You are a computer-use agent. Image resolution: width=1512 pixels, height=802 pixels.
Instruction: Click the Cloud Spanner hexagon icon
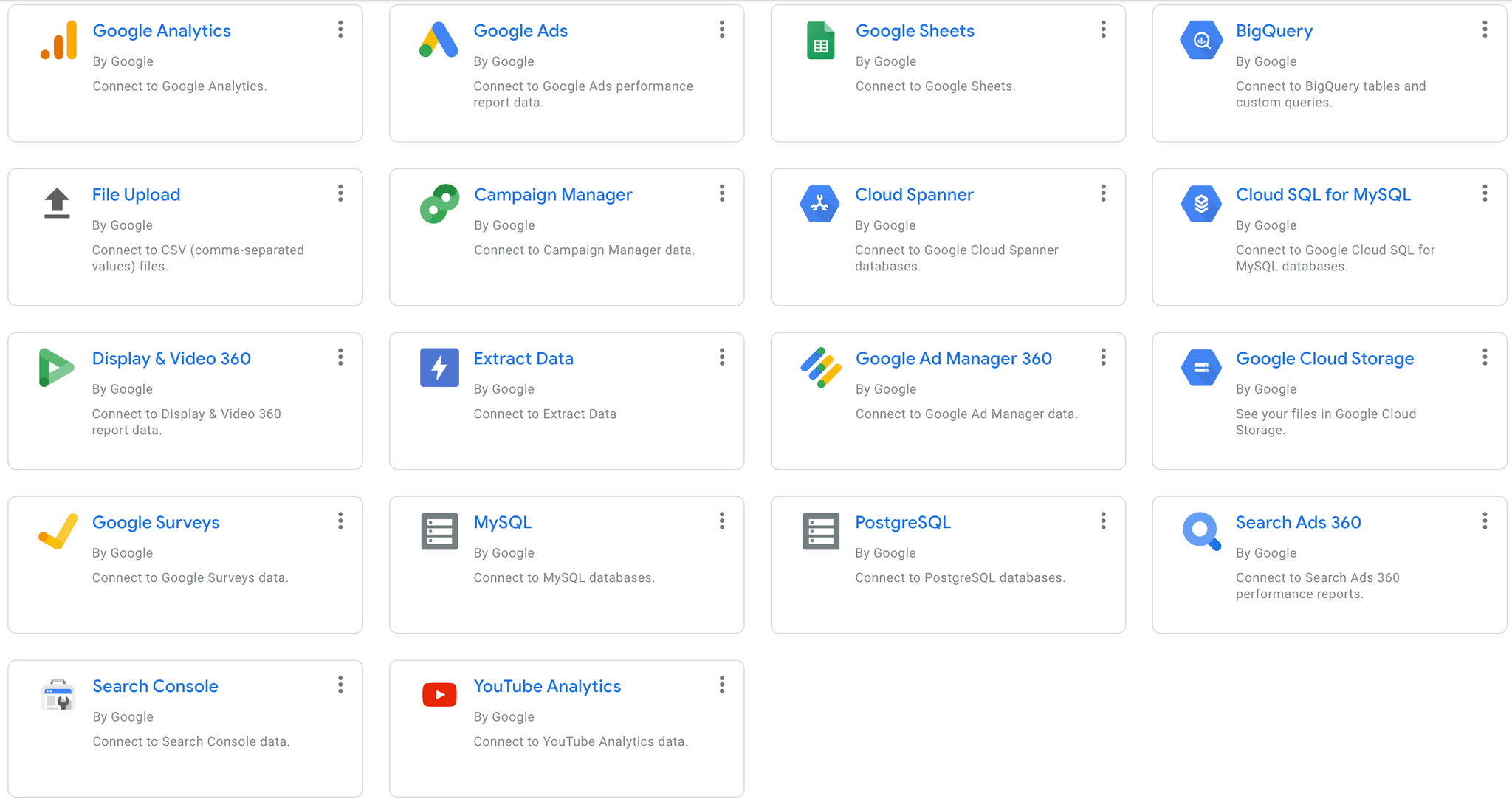click(x=819, y=204)
